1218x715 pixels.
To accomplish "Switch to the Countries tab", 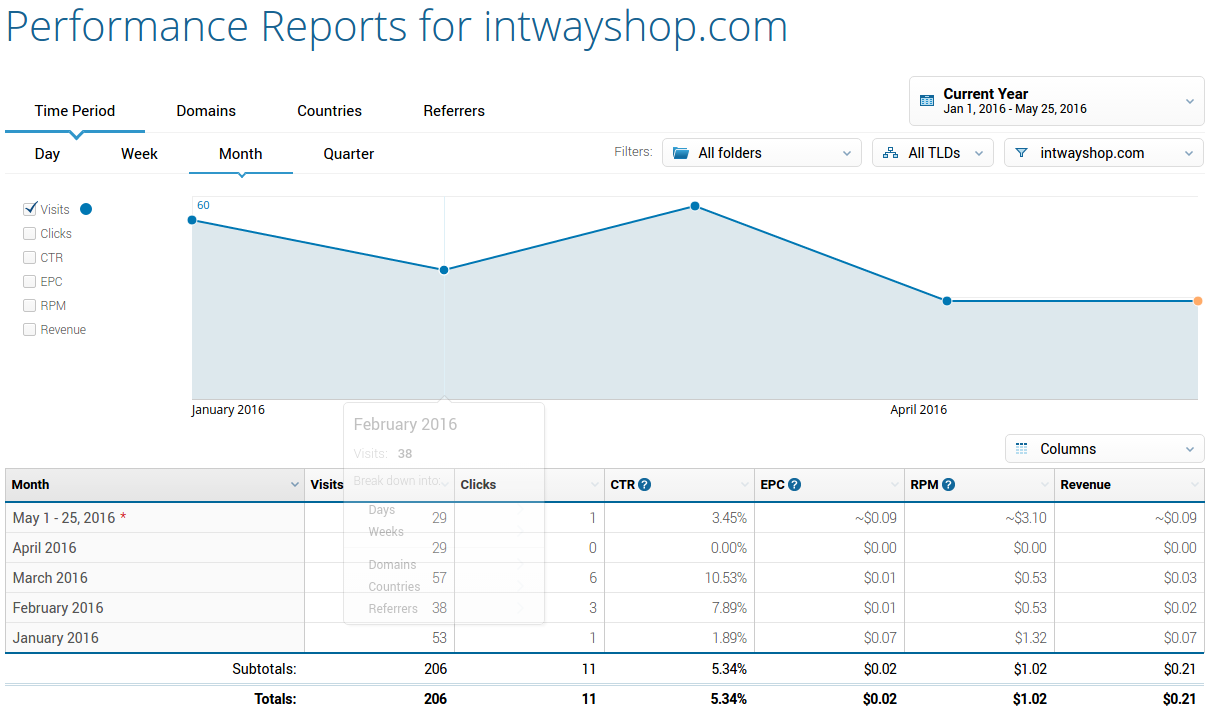I will pyautogui.click(x=329, y=111).
